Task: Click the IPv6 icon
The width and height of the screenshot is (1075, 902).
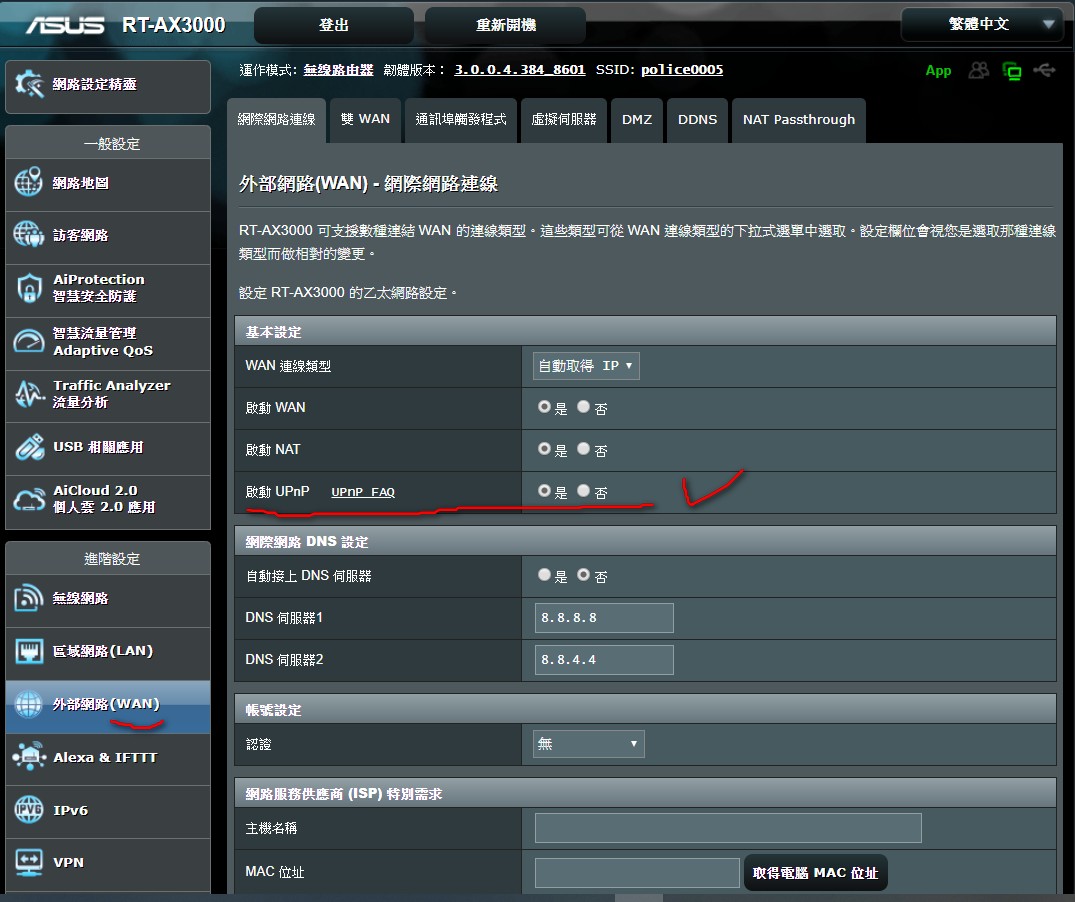Action: coord(29,809)
